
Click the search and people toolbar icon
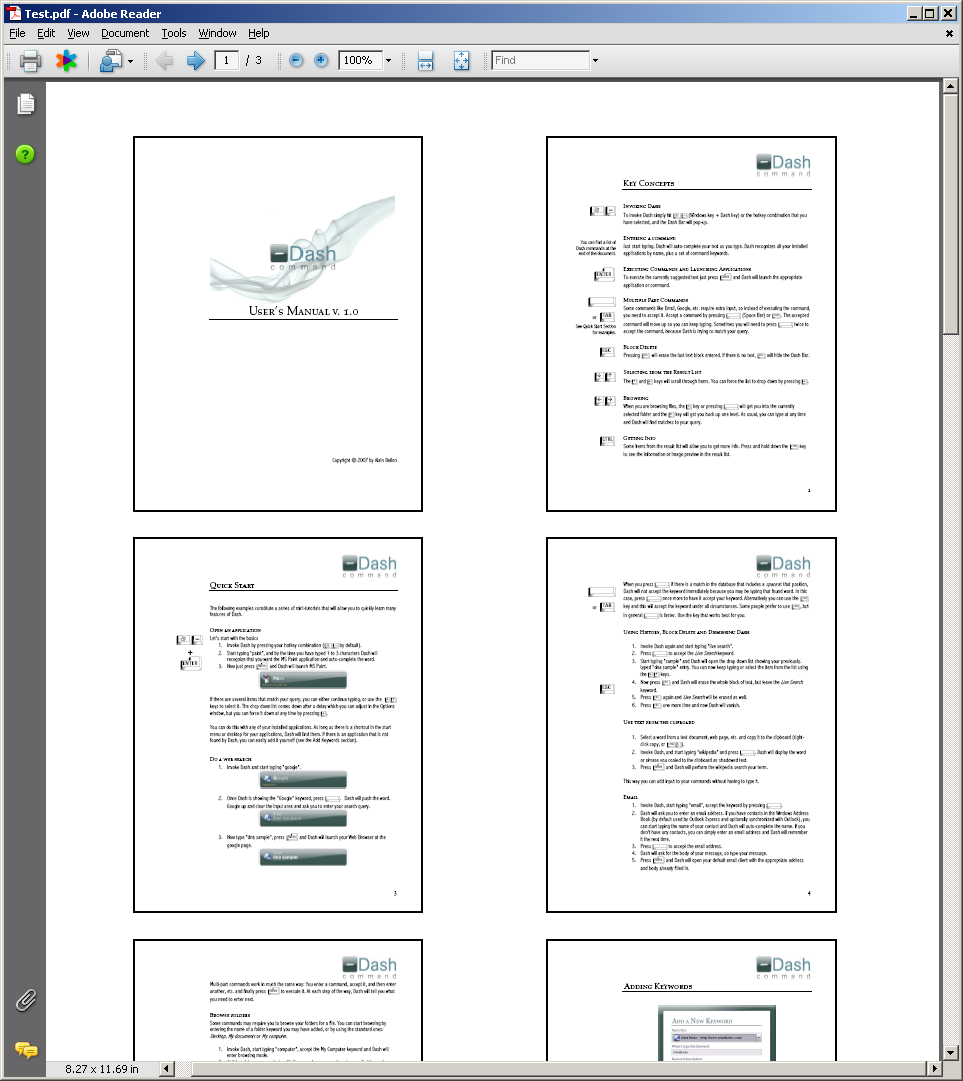click(110, 61)
